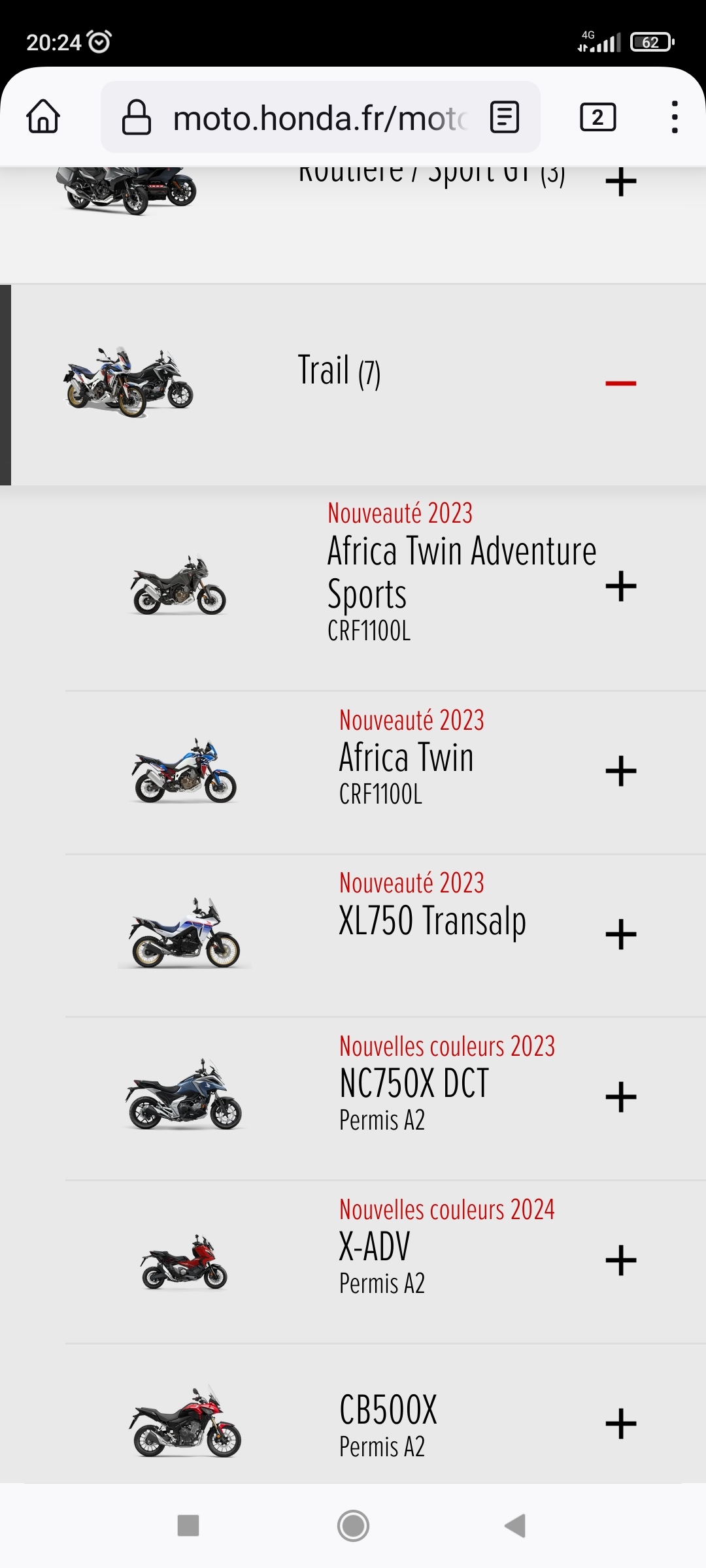Viewport: 706px width, 1568px height.
Task: Open the browser three-dot menu
Action: [x=675, y=118]
